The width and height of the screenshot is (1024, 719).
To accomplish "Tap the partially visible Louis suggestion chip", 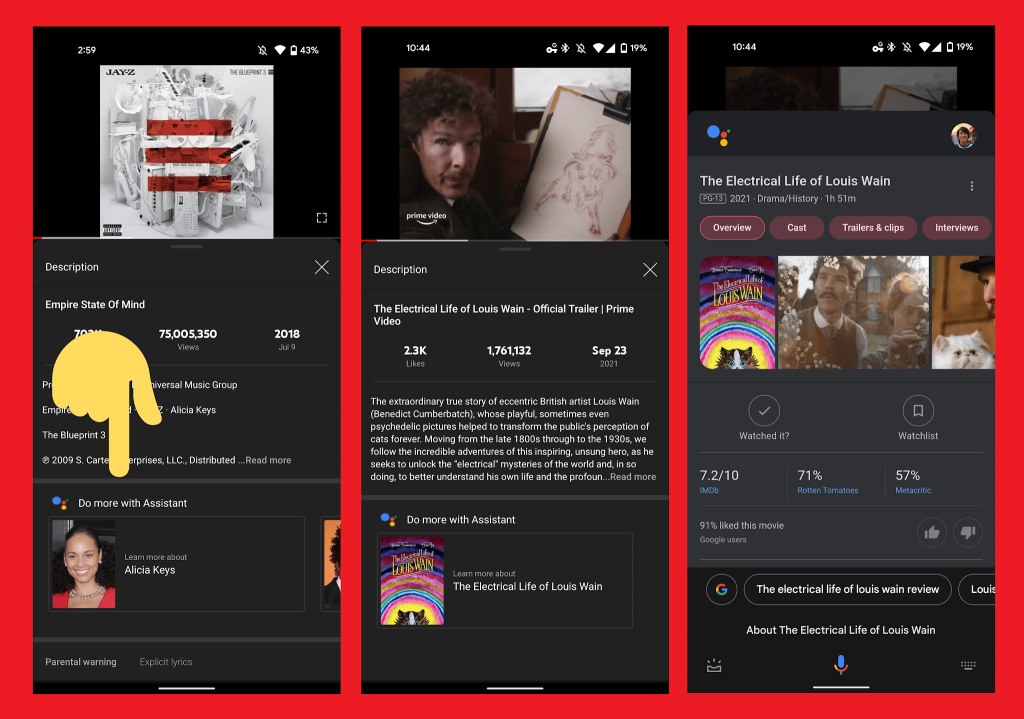I will [x=977, y=590].
